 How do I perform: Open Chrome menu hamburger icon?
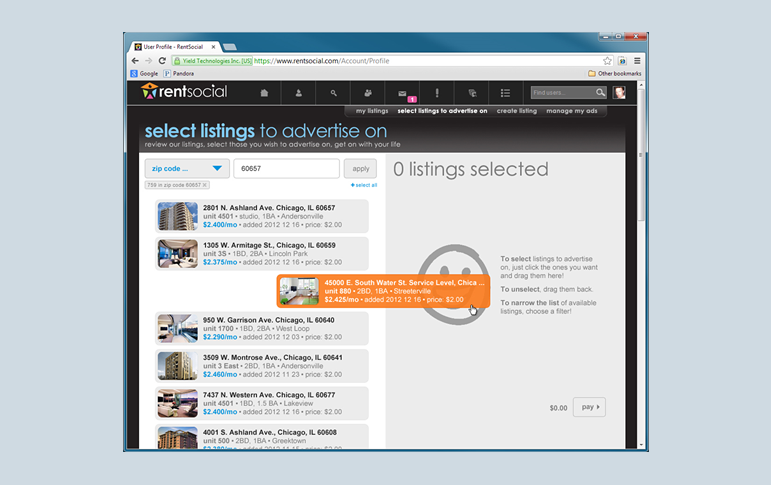[637, 60]
